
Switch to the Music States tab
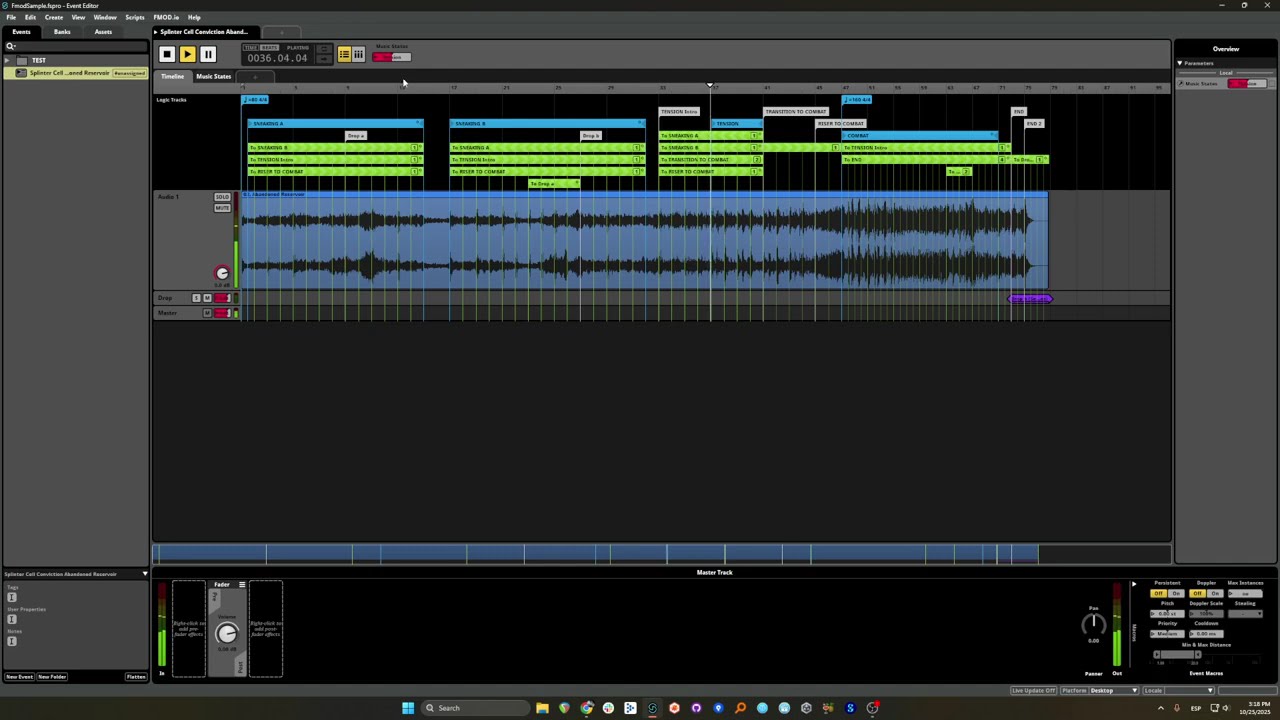tap(213, 77)
